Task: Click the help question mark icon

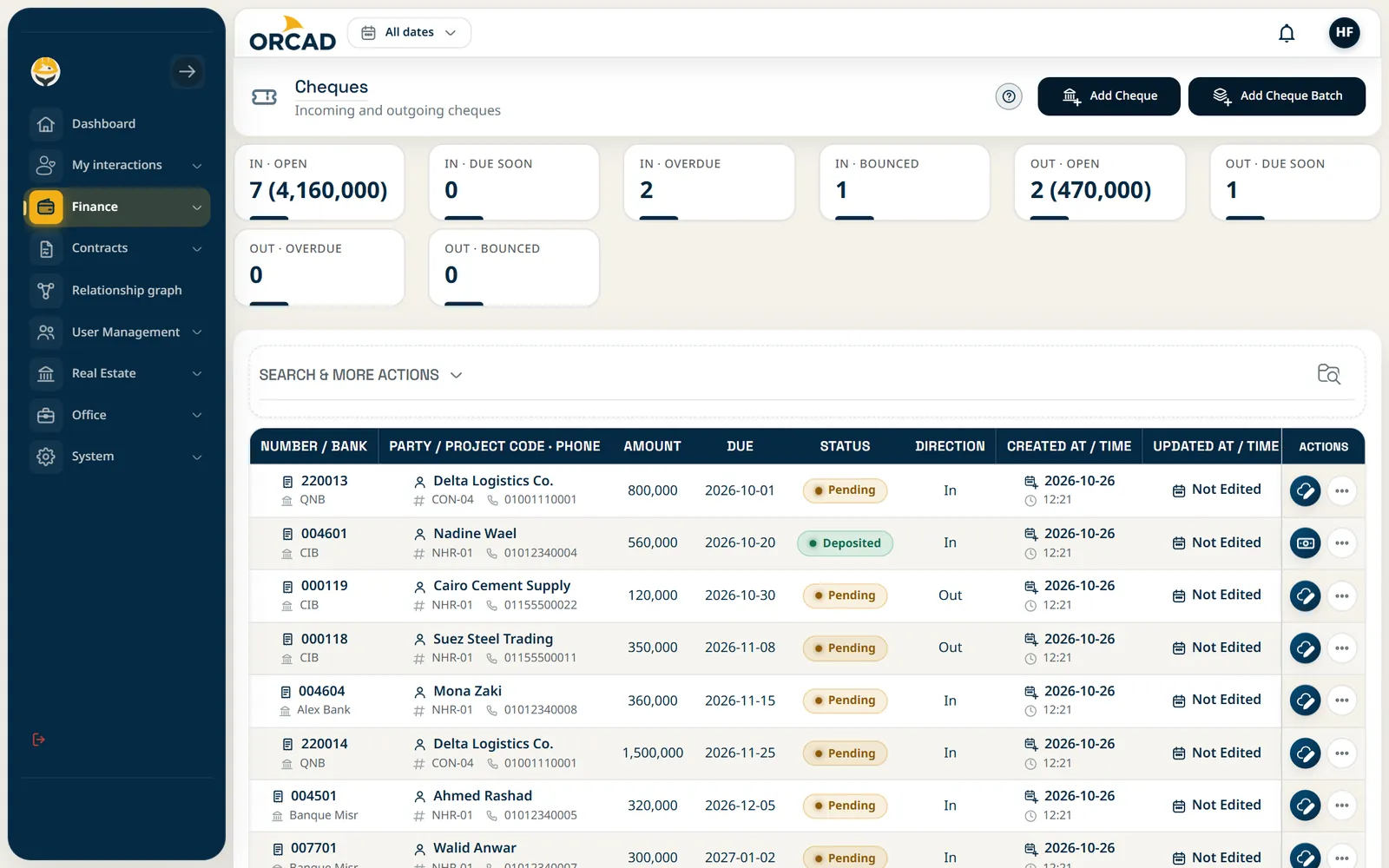Action: (x=1009, y=96)
